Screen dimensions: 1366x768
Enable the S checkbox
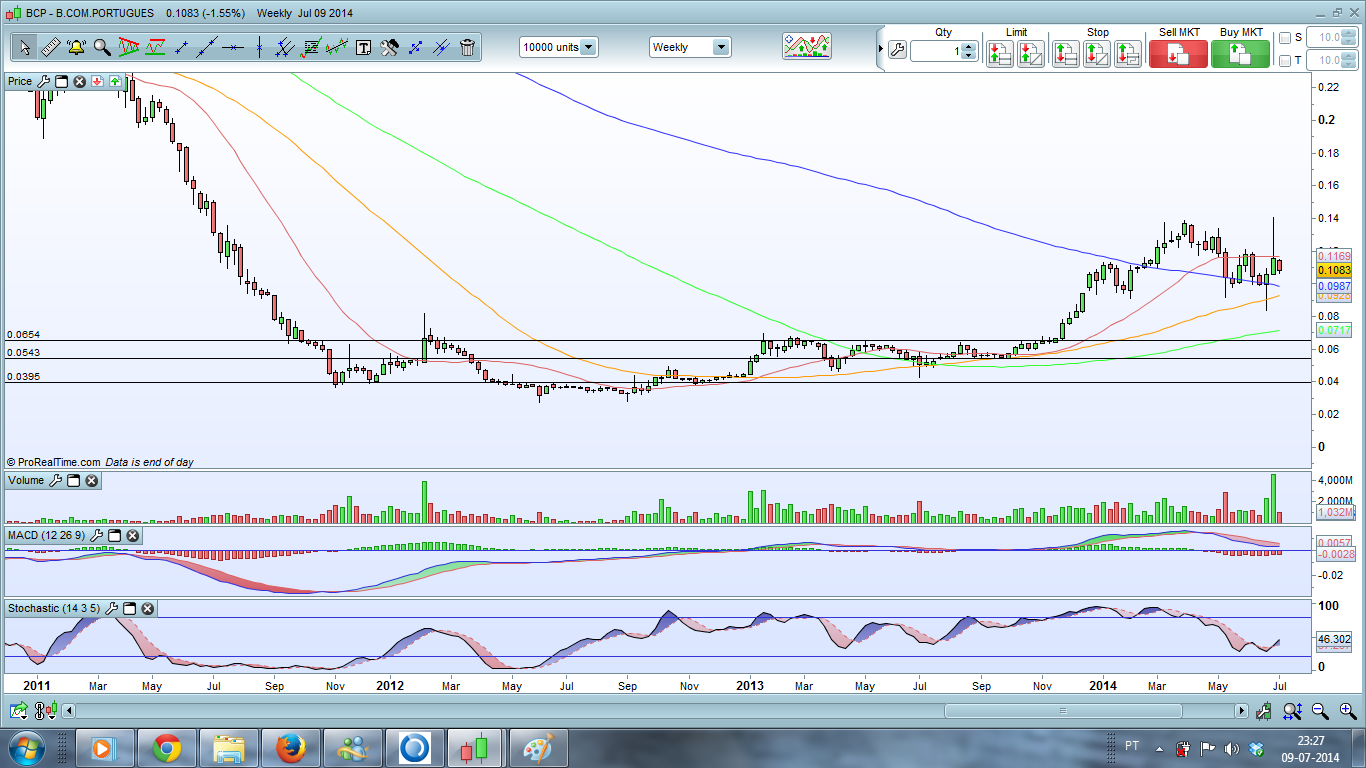click(x=1285, y=38)
